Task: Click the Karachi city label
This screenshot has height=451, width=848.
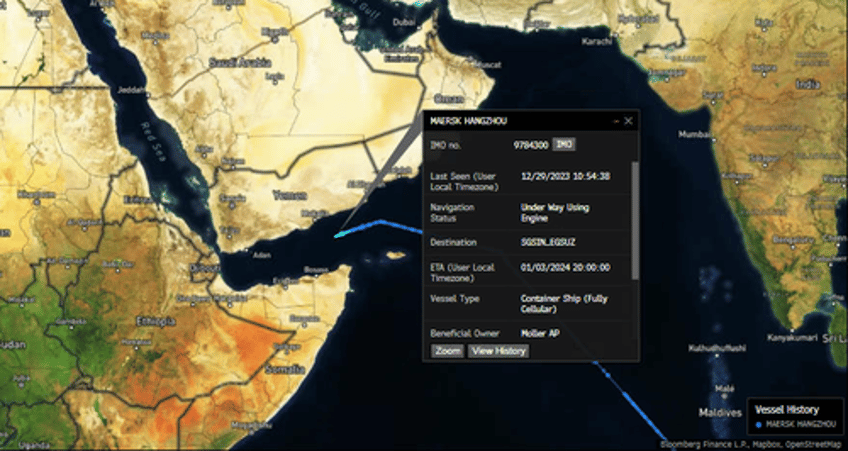Action: 597,41
